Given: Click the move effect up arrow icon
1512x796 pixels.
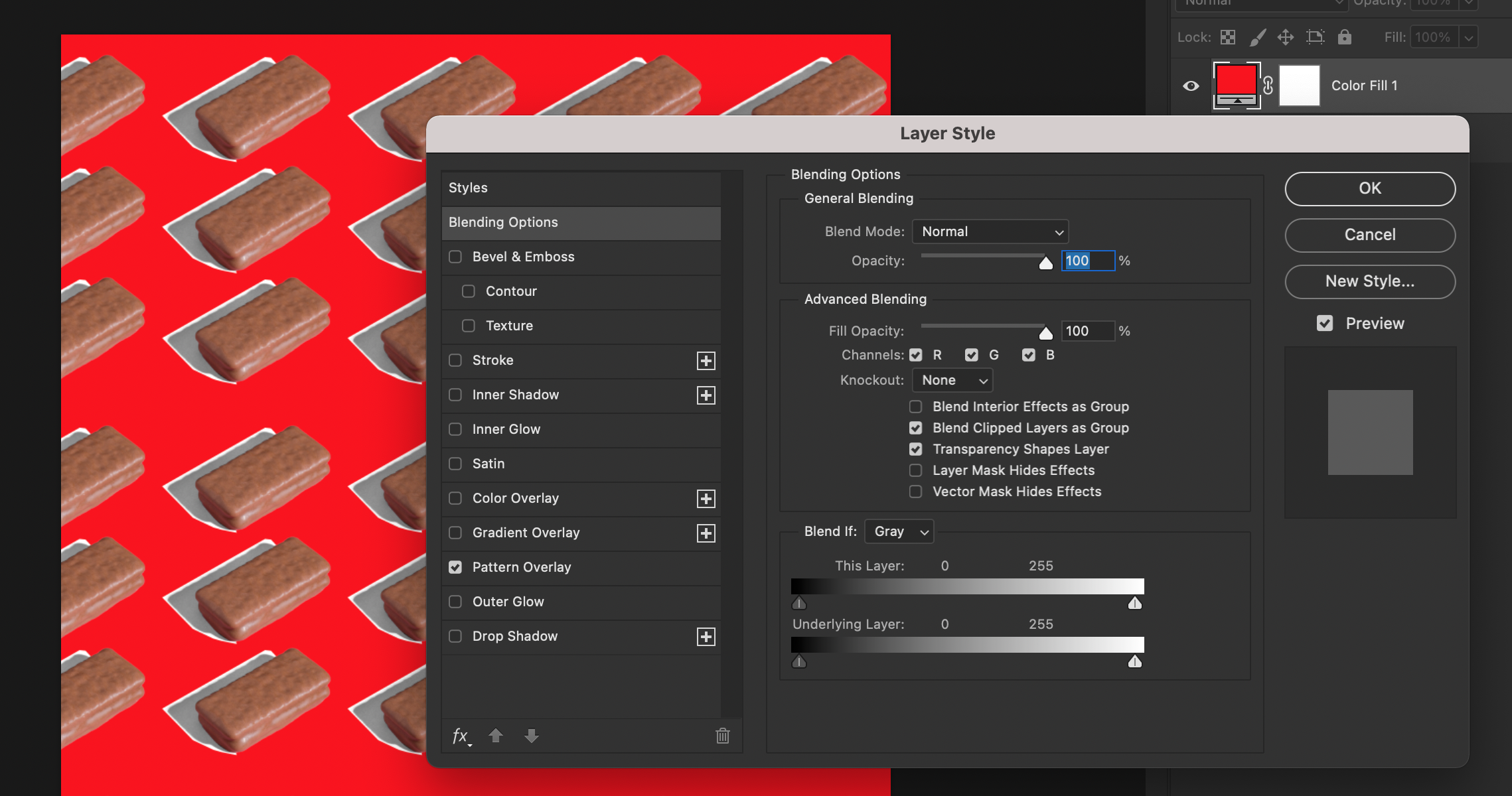Looking at the screenshot, I should (496, 736).
